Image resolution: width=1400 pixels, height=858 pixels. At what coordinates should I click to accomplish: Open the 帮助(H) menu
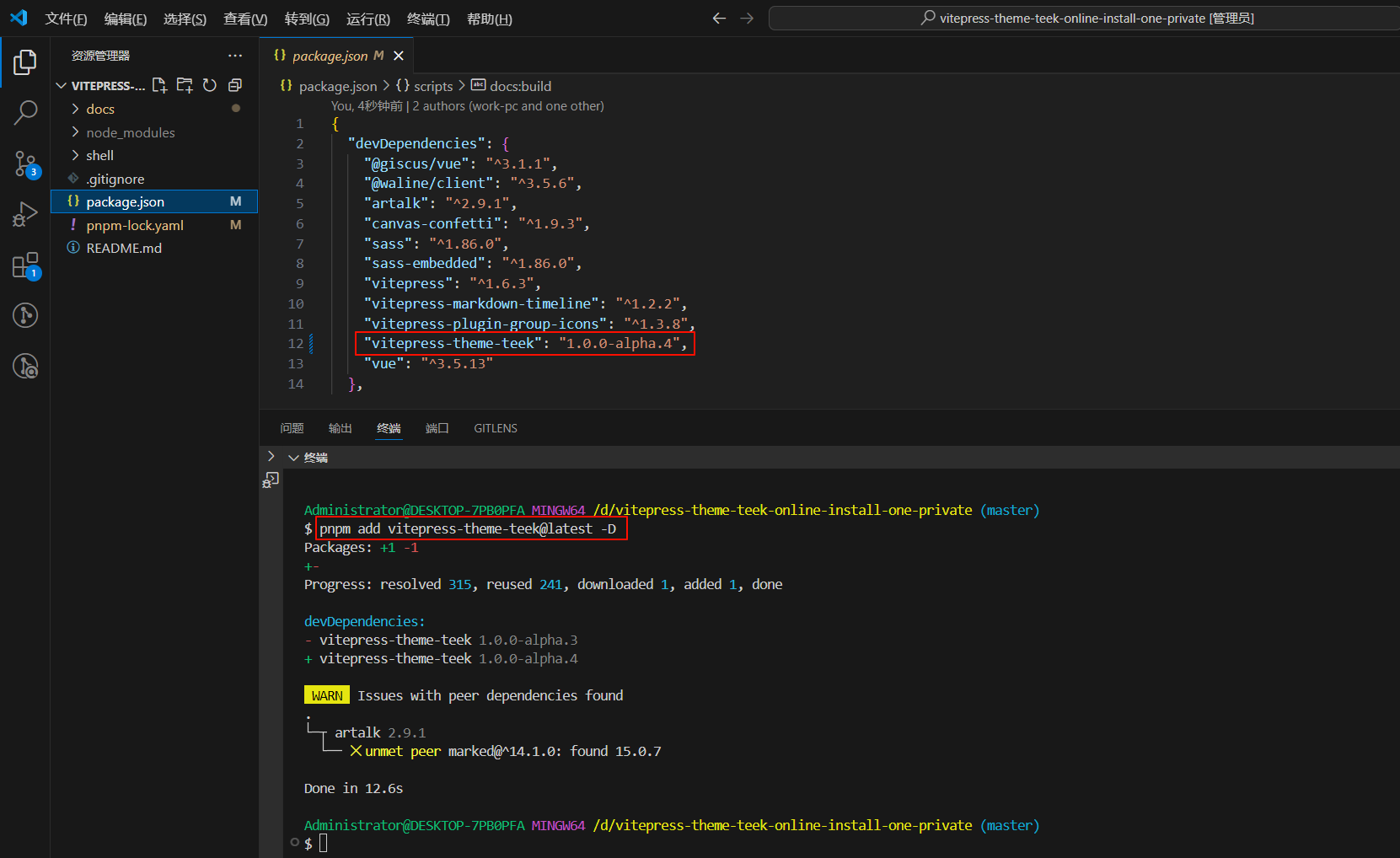(490, 19)
